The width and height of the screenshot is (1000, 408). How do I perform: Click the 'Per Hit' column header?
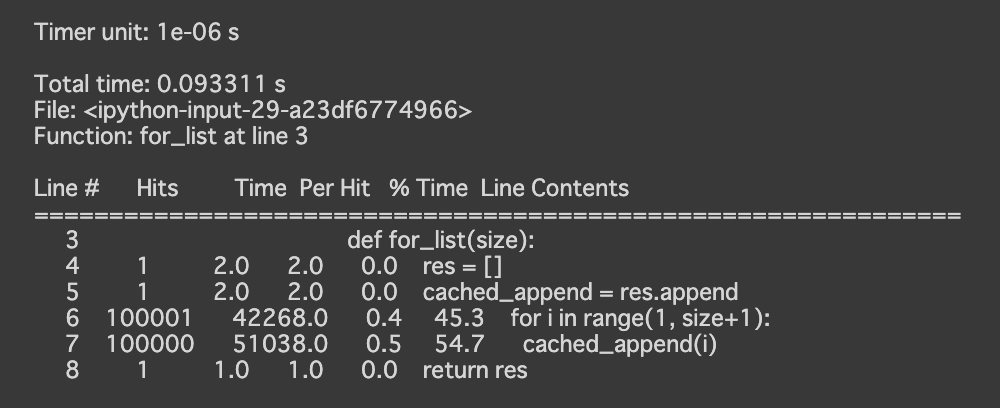(335, 188)
